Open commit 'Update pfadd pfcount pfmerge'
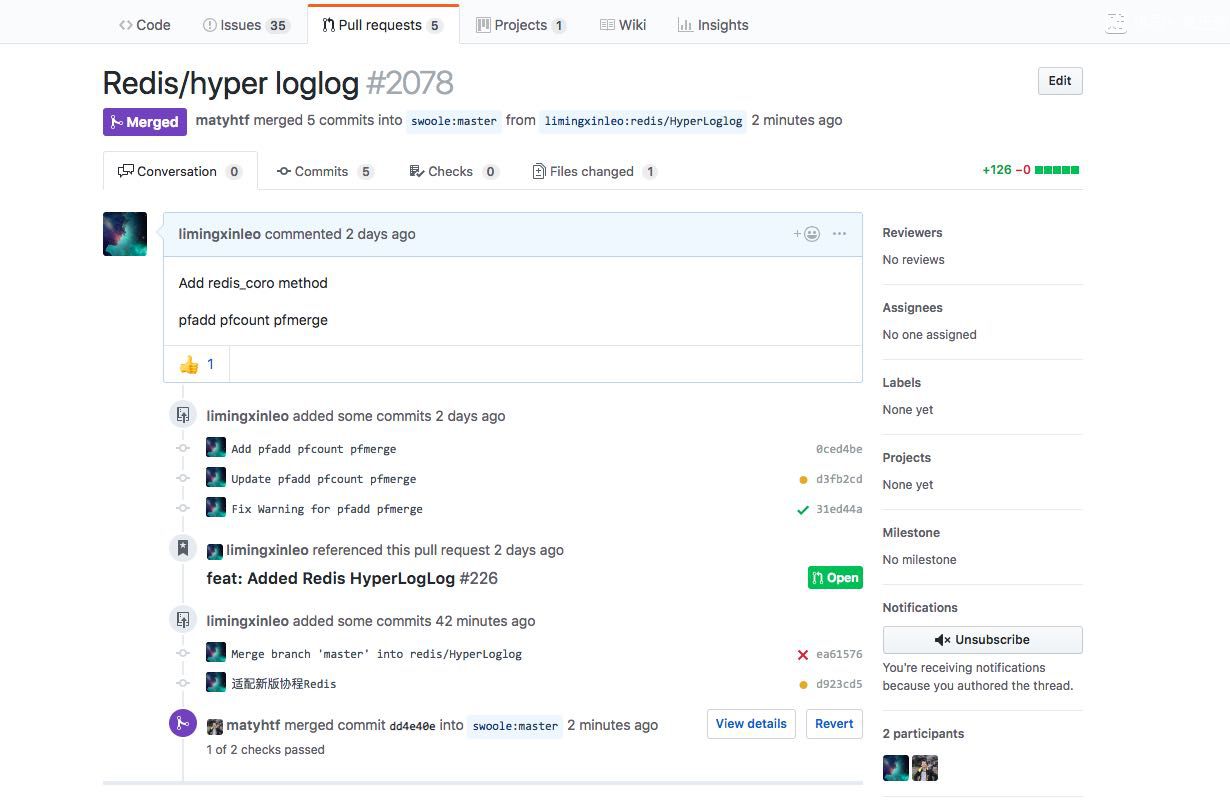Viewport: 1230px width, 800px height. [324, 479]
